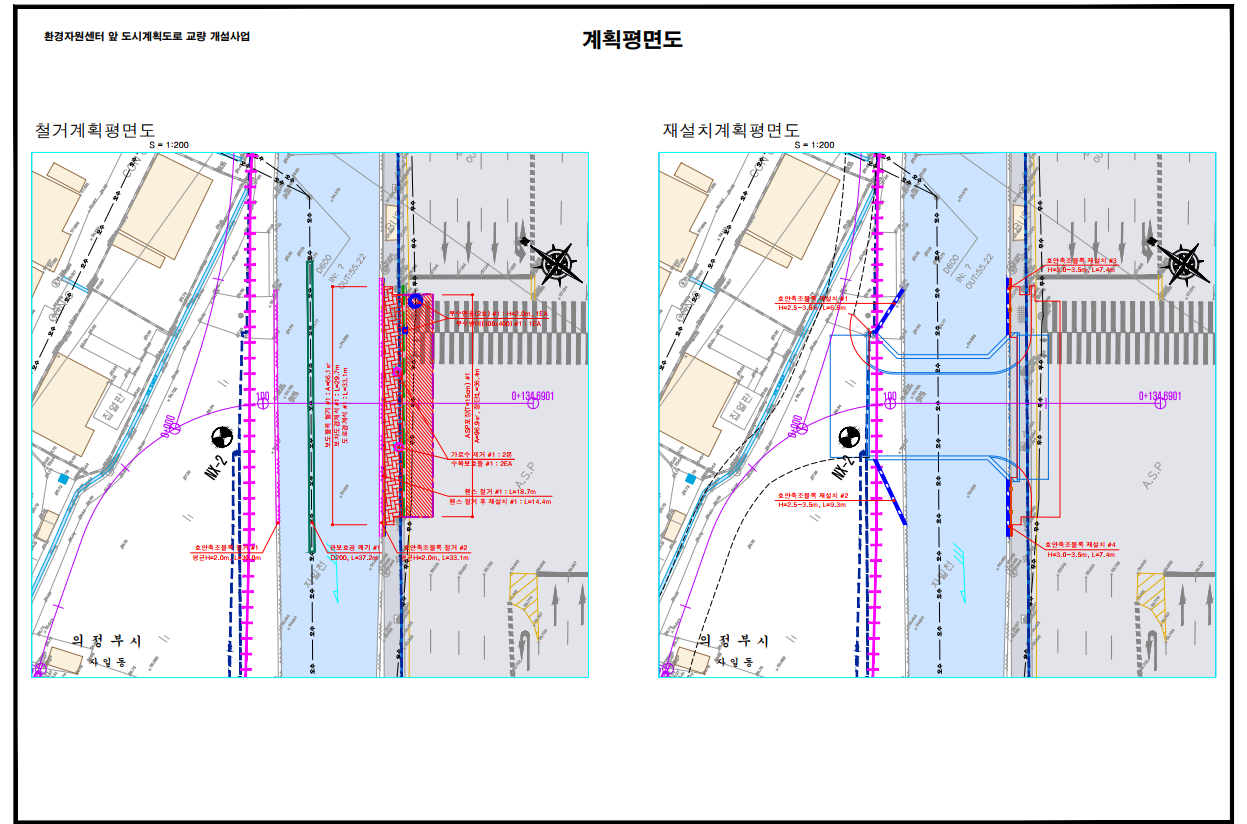Screen dimensions: 1247x824
Task: Click the 철거계획평면도 heading
Action: tap(95, 131)
